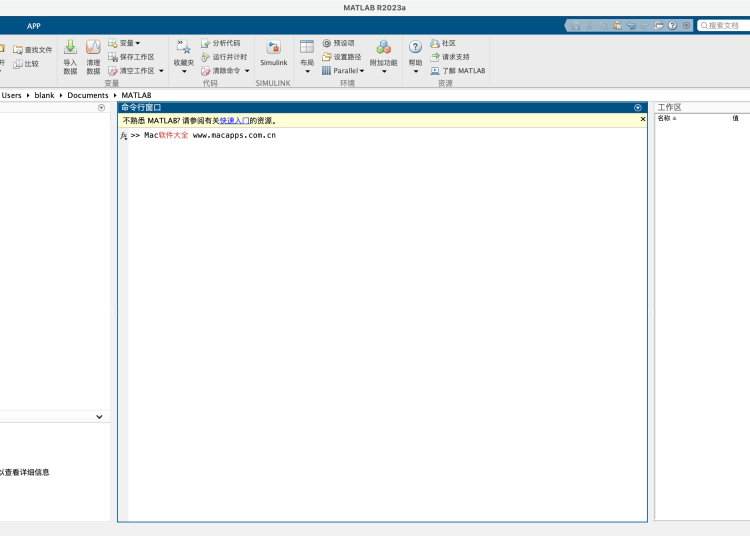Open Preferences (预设项) gear icon
The height and width of the screenshot is (536, 750).
pos(326,44)
